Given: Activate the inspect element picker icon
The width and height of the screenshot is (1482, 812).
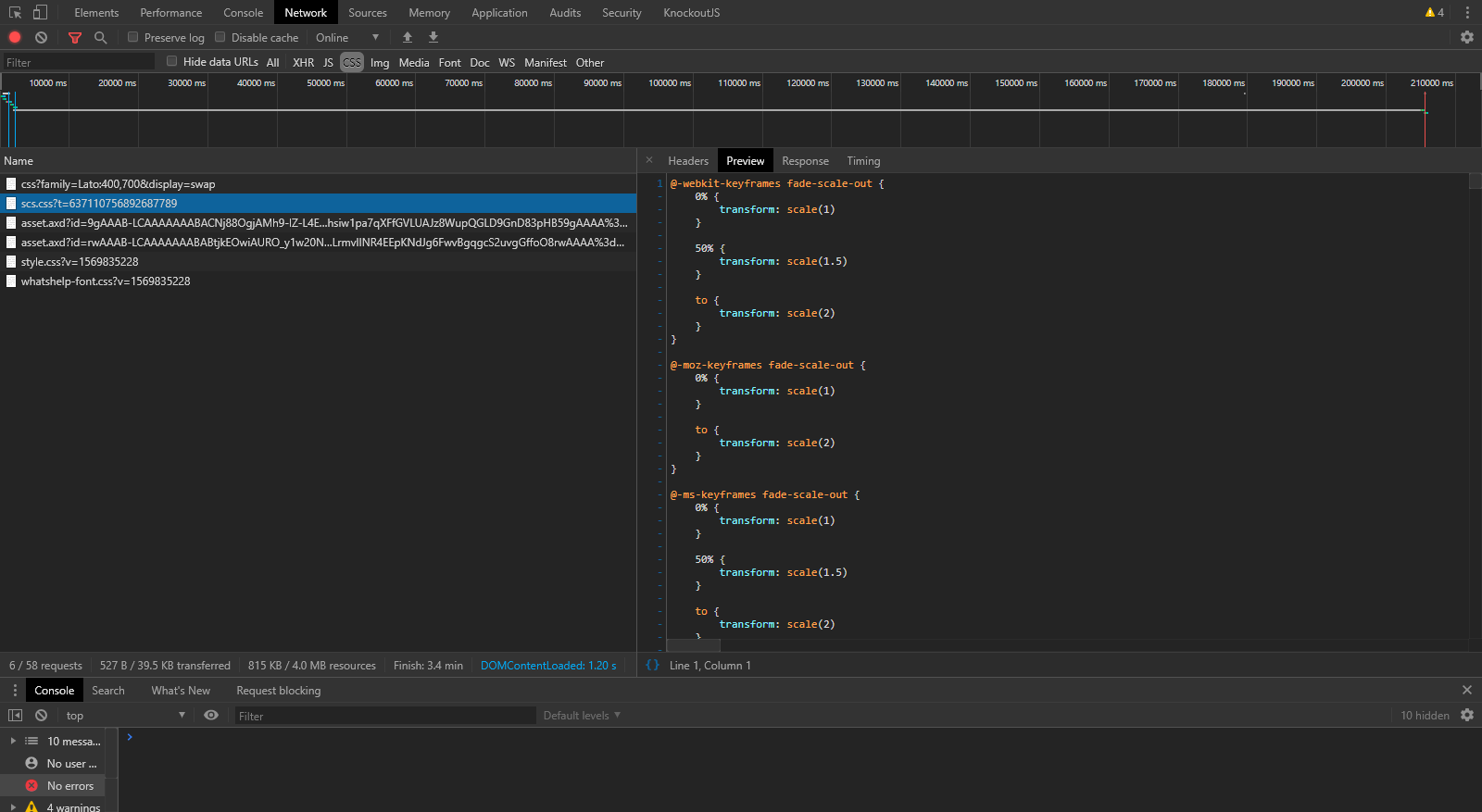Looking at the screenshot, I should 15,12.
